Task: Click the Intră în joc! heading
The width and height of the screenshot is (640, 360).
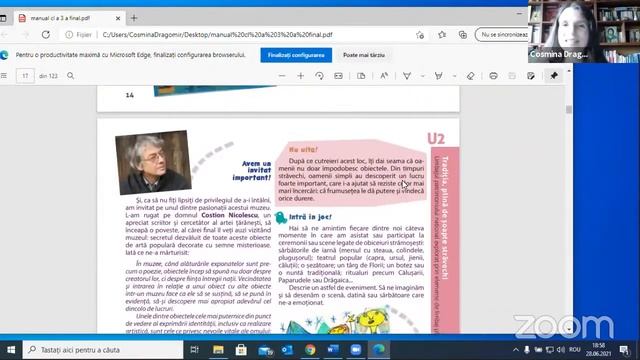Action: tap(310, 217)
